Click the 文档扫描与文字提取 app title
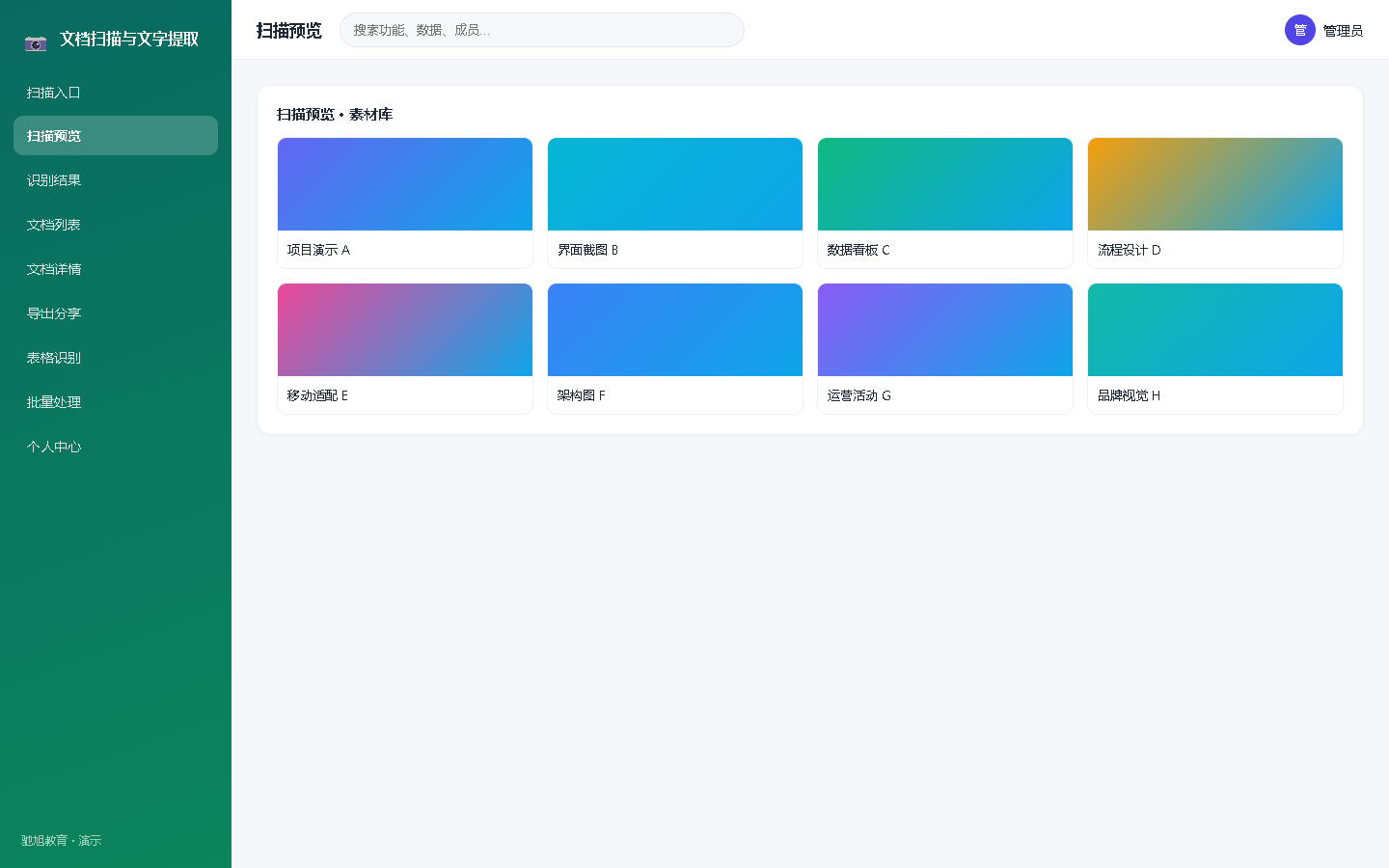The image size is (1389, 868). 129,40
